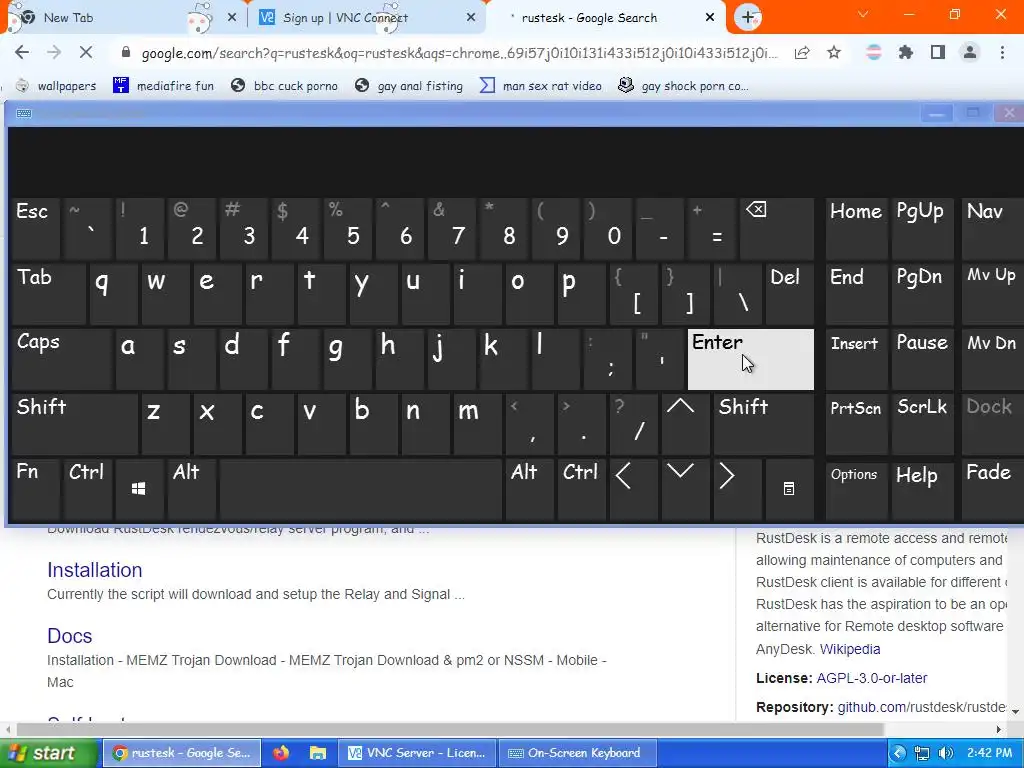Open Chrome tab search chevron

click(863, 14)
